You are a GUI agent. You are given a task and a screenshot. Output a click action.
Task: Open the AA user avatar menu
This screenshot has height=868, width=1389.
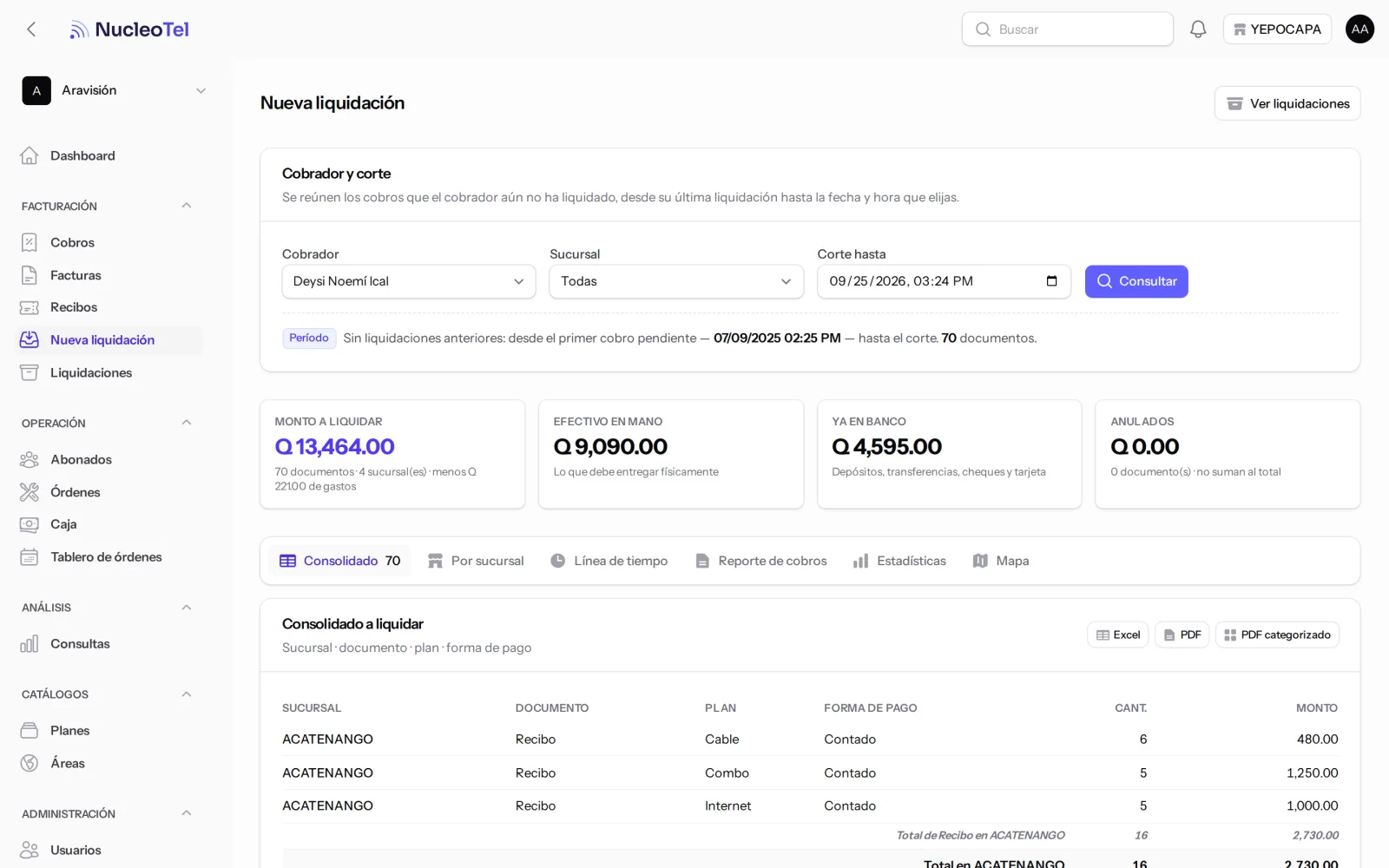tap(1359, 30)
